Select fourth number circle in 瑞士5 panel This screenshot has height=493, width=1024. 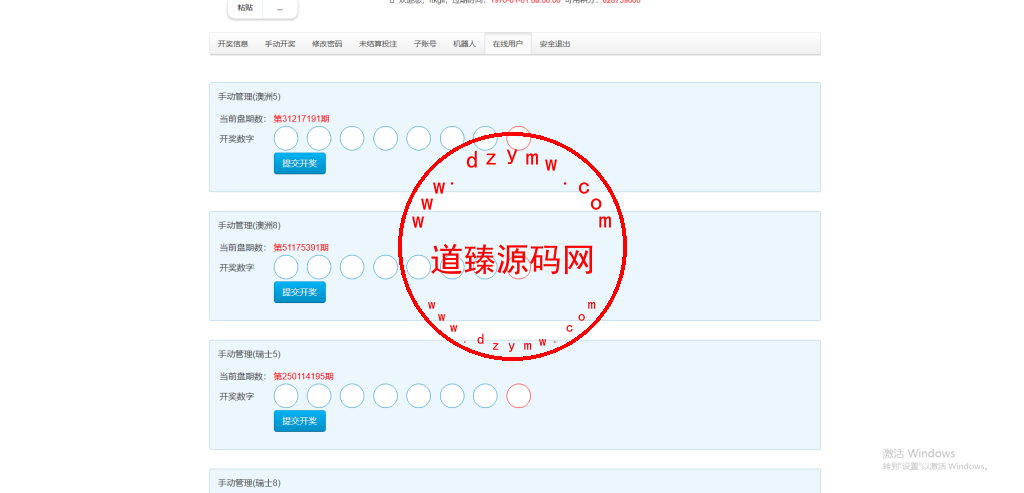pos(385,396)
